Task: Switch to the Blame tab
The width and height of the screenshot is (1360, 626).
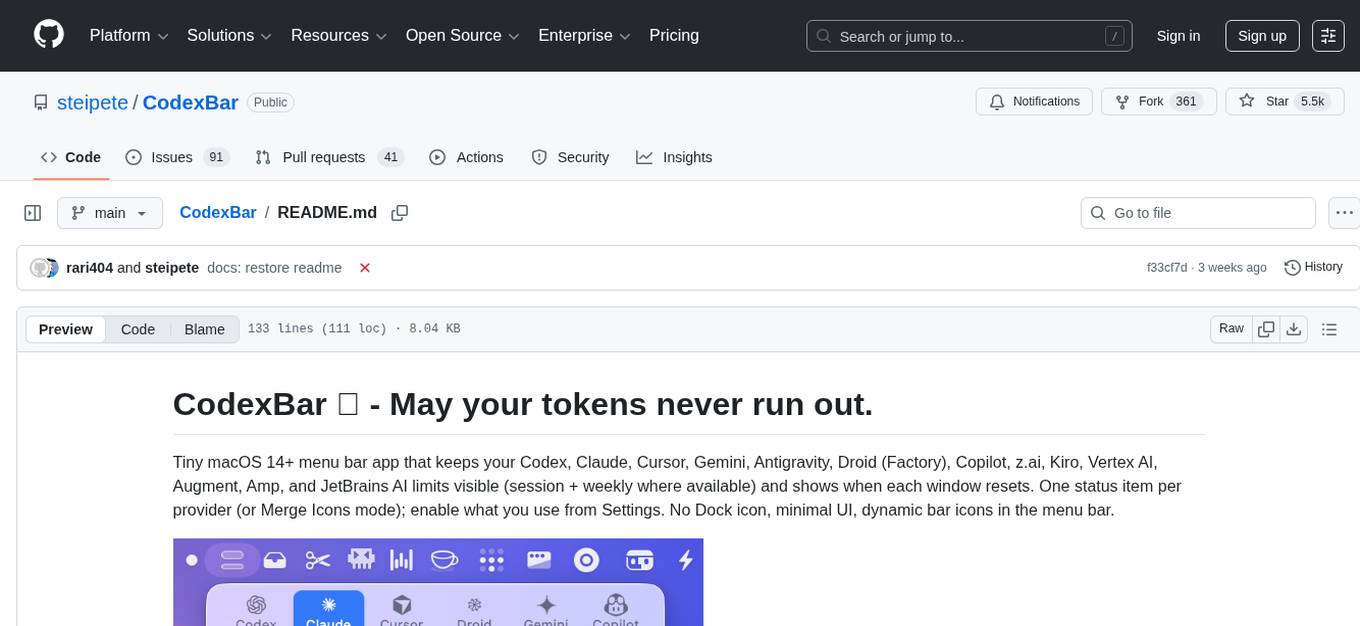Action: click(204, 329)
